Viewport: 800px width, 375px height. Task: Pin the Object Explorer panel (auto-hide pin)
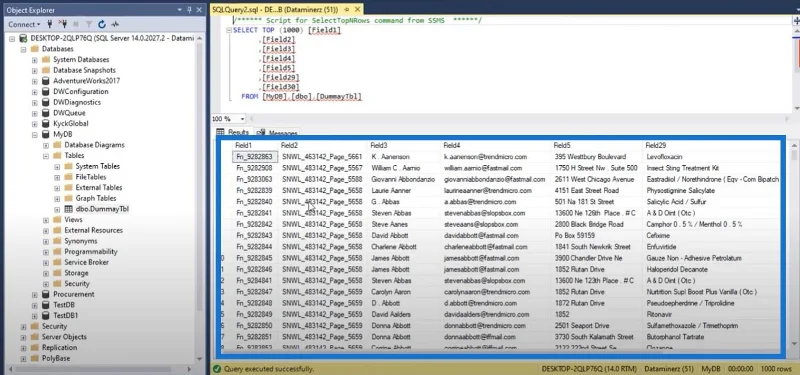click(x=189, y=10)
